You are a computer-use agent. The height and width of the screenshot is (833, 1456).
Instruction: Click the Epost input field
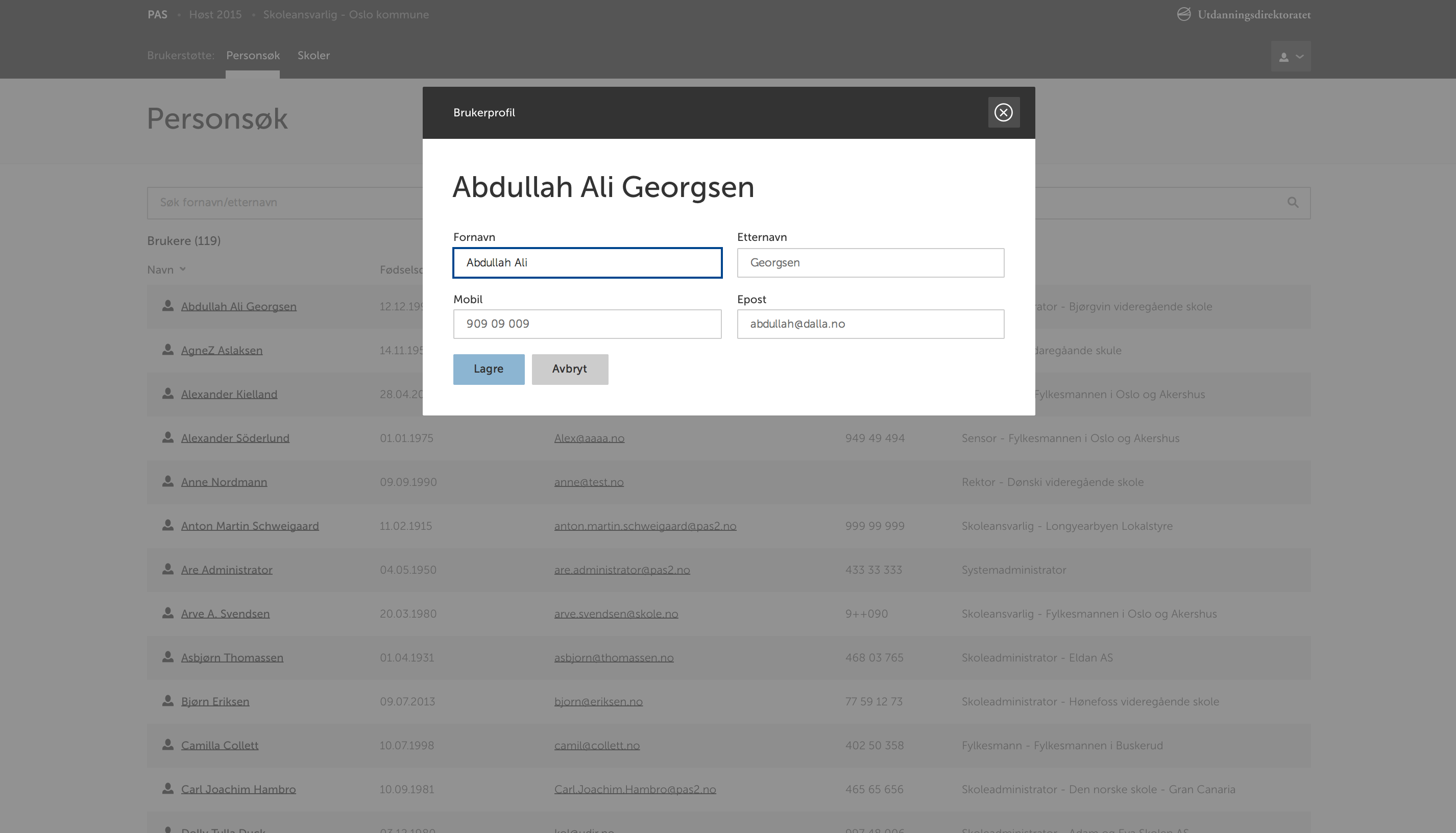870,324
